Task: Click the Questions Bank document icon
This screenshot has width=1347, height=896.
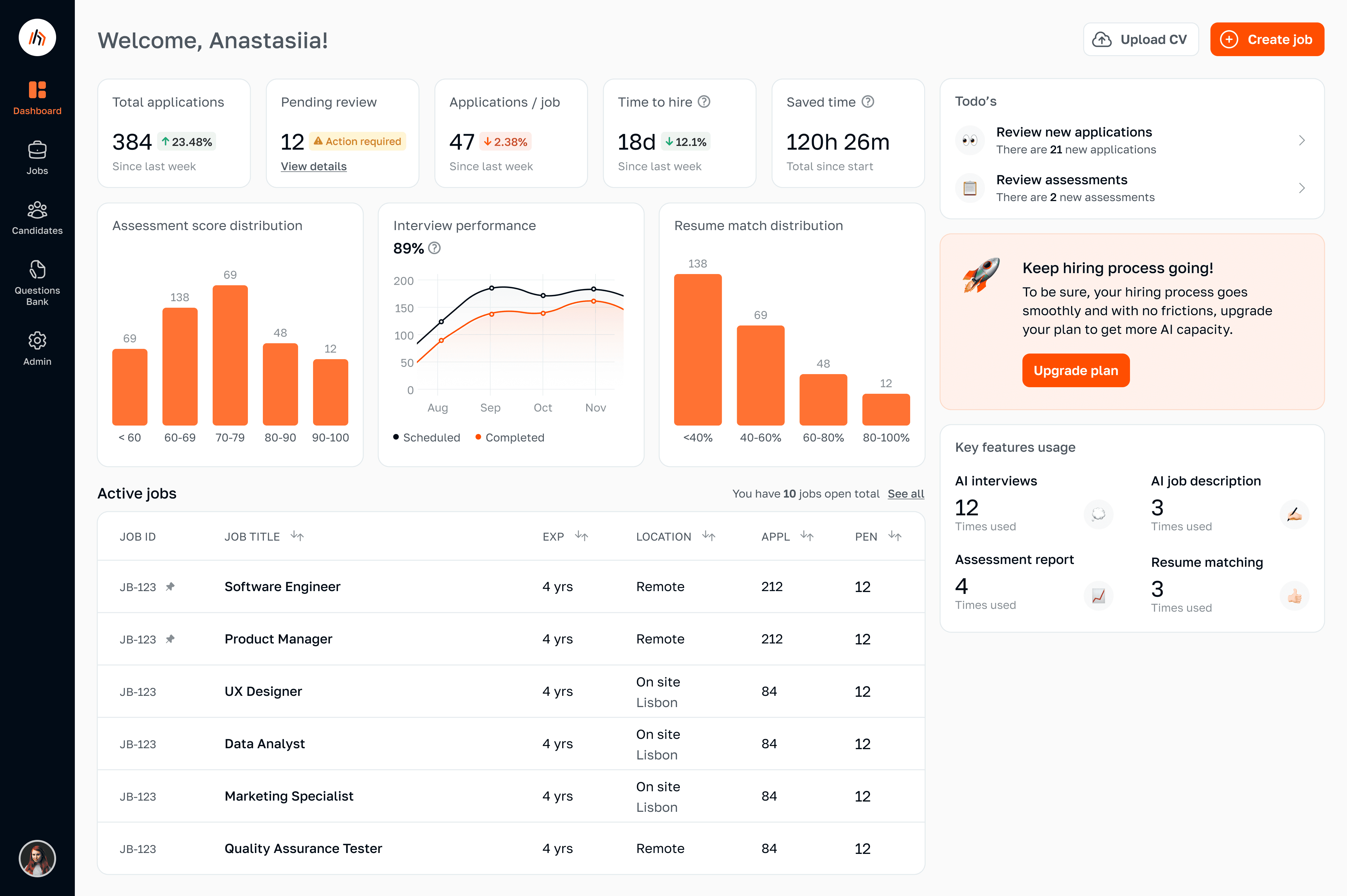Action: tap(37, 269)
